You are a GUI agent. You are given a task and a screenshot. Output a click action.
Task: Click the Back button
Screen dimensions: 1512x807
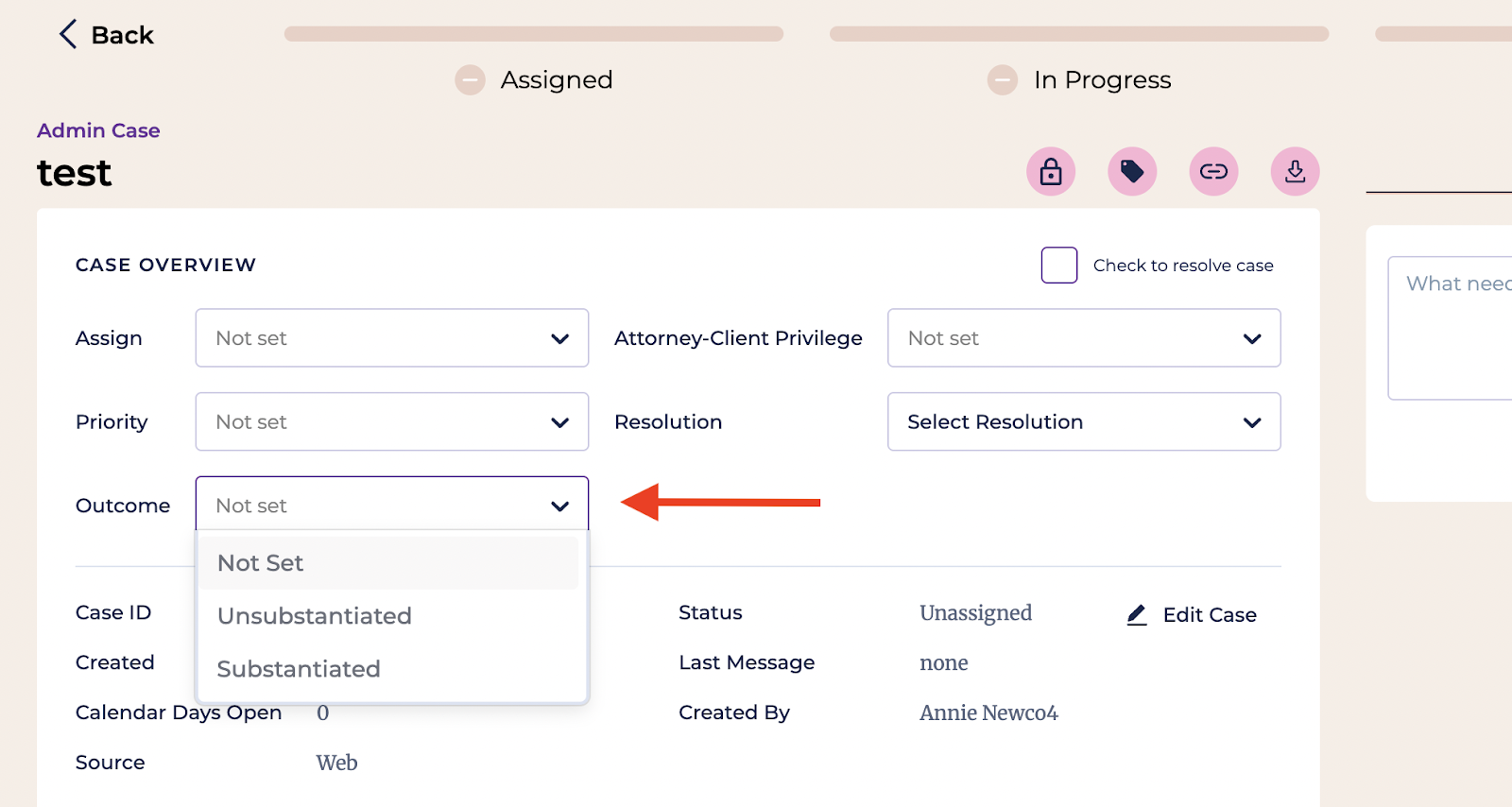point(106,34)
